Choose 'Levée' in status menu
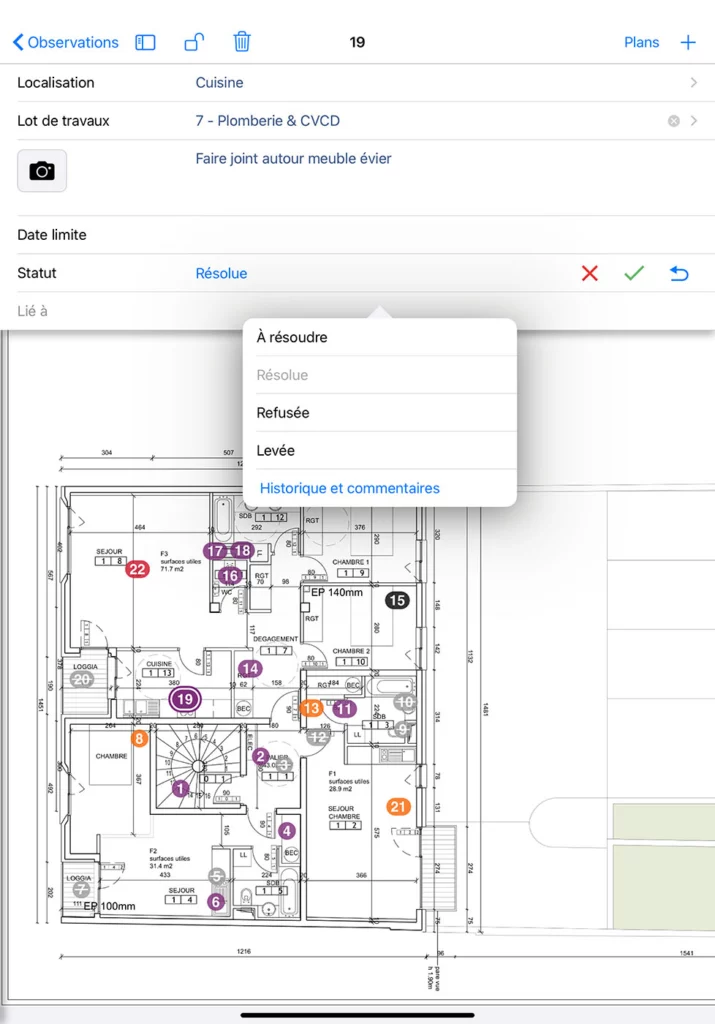 click(x=276, y=451)
